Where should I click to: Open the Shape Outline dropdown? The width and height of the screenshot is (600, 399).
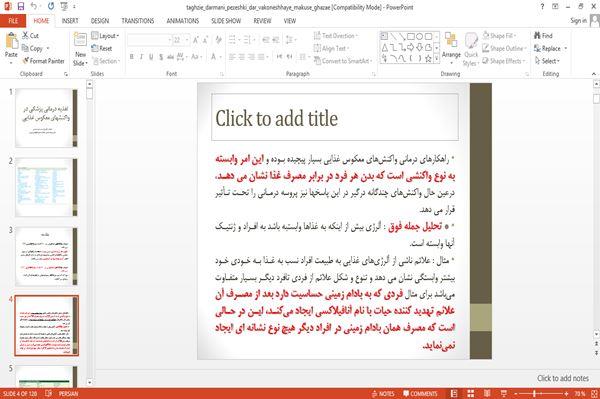(504, 48)
